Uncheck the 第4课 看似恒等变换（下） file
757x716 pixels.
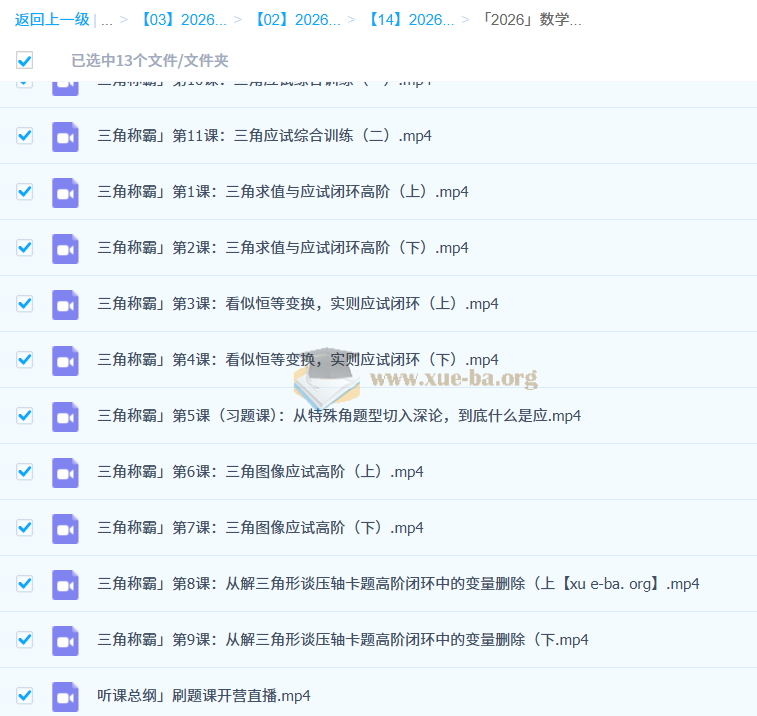click(25, 360)
